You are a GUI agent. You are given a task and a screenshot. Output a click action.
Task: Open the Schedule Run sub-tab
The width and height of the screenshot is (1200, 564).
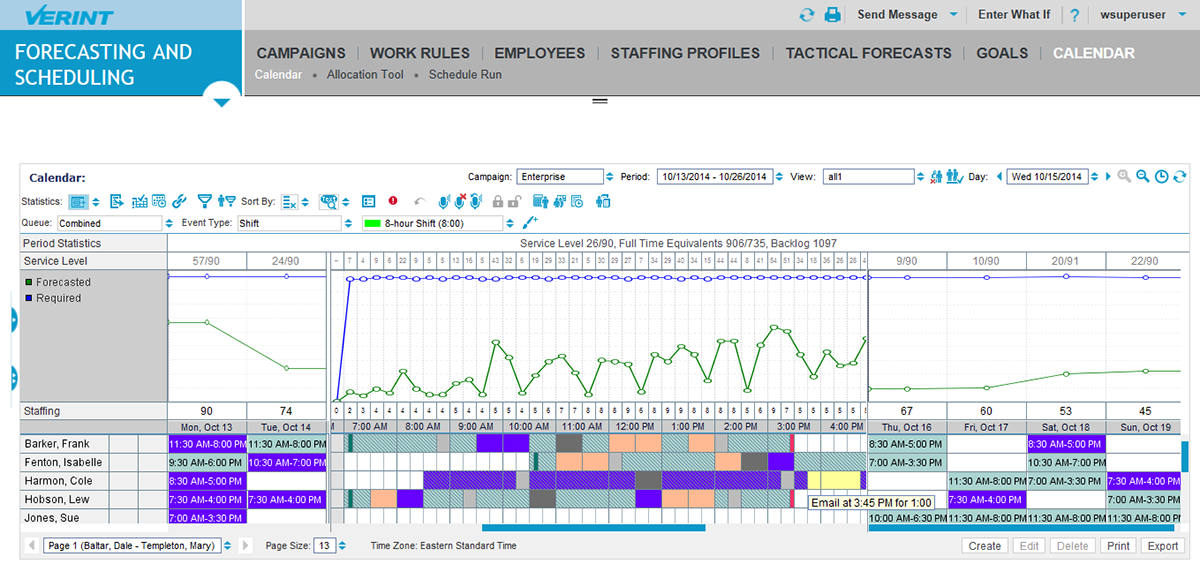pos(465,74)
